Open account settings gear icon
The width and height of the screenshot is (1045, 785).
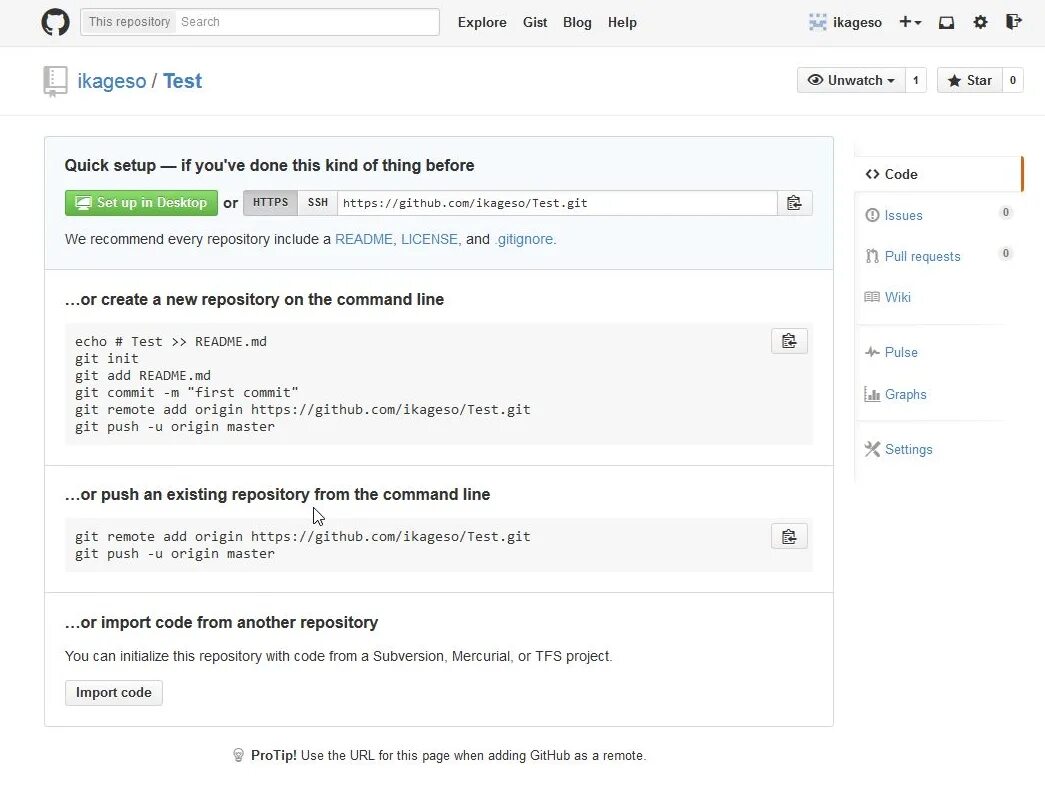click(x=980, y=22)
